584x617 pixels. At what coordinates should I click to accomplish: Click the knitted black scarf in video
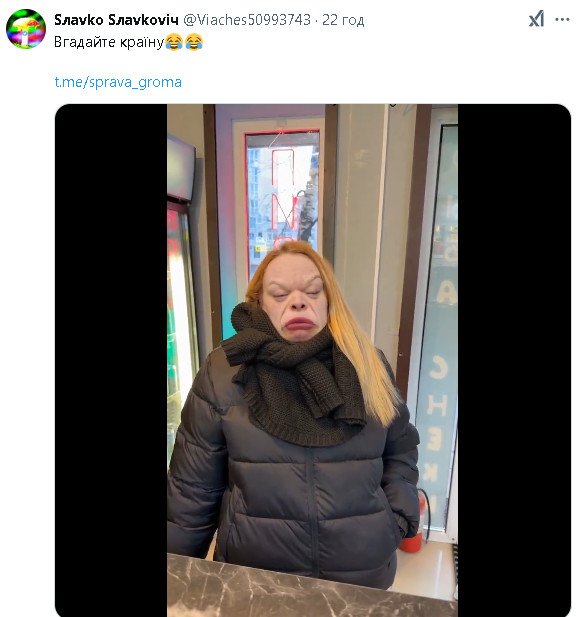click(x=293, y=378)
